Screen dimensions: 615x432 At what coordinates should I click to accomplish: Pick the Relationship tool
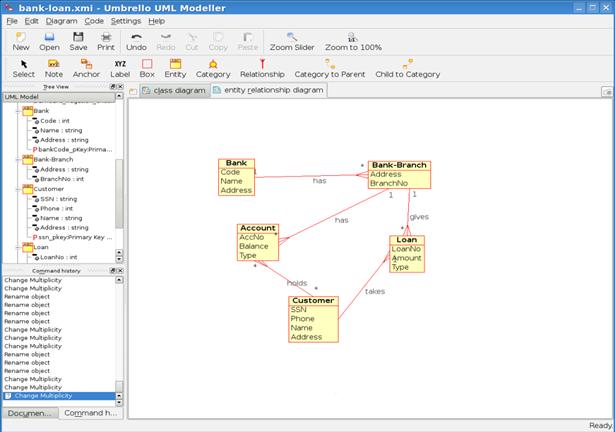coord(262,68)
